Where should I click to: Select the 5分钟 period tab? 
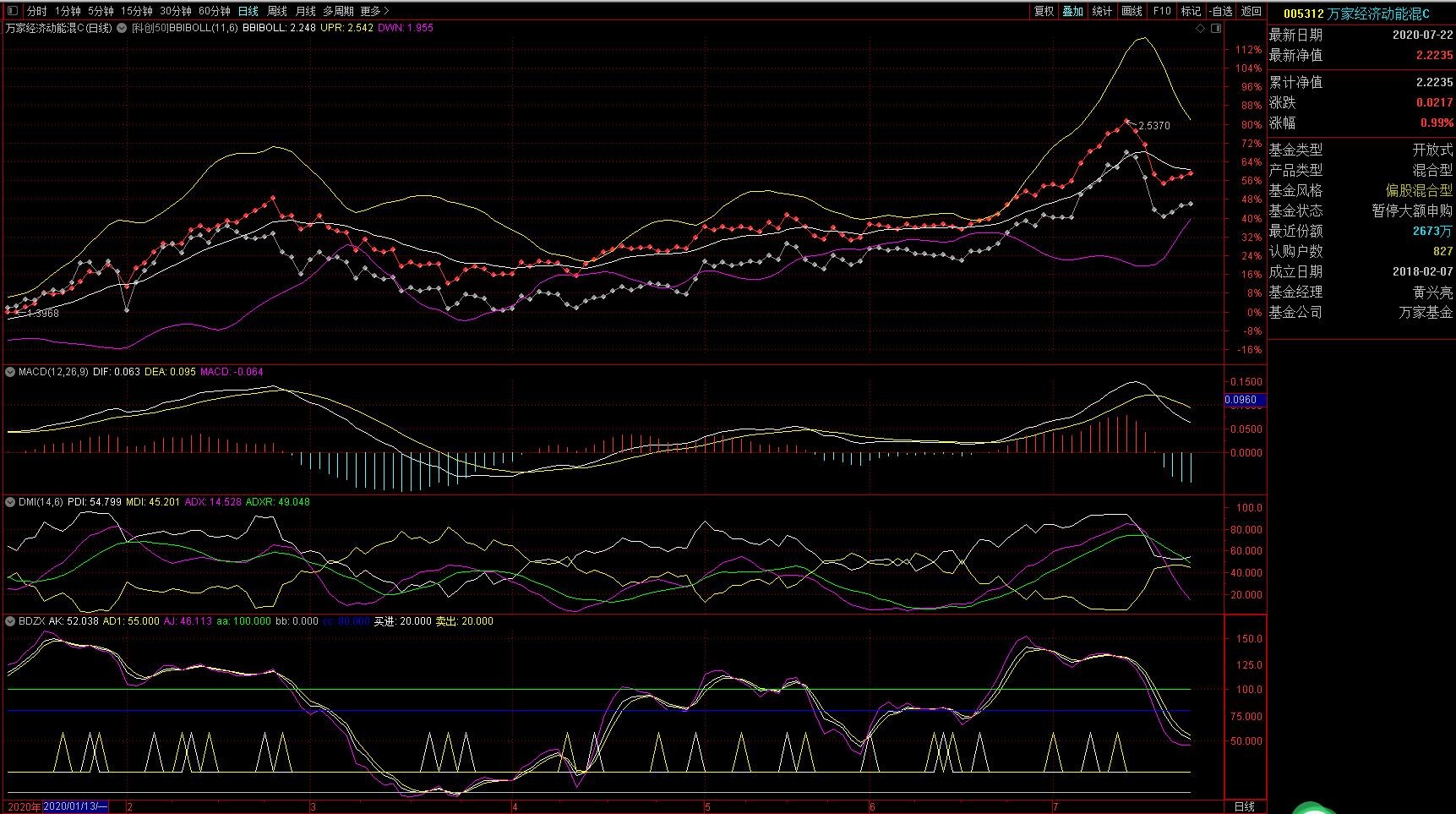tap(101, 11)
